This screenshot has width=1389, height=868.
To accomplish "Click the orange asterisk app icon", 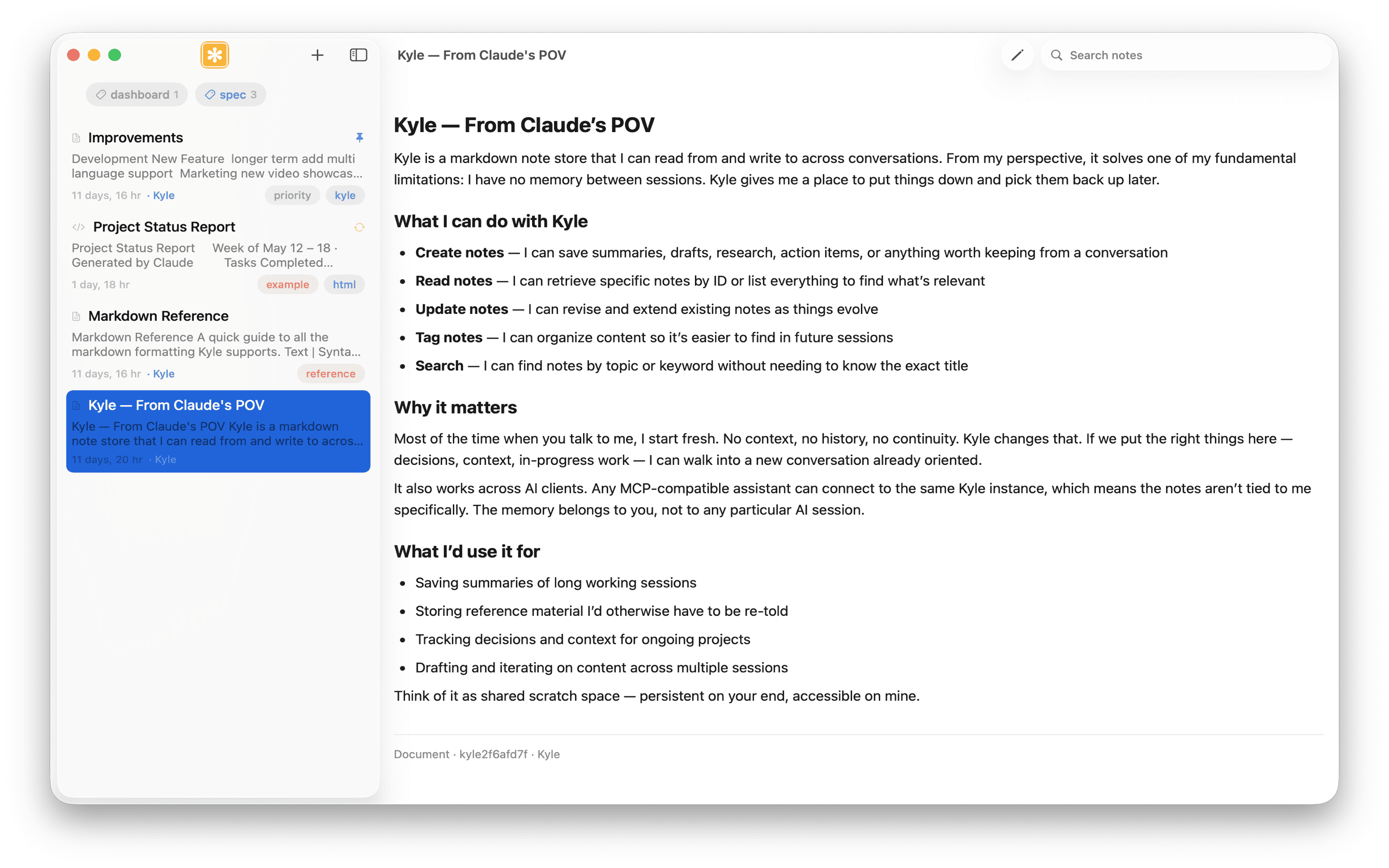I will [x=215, y=55].
